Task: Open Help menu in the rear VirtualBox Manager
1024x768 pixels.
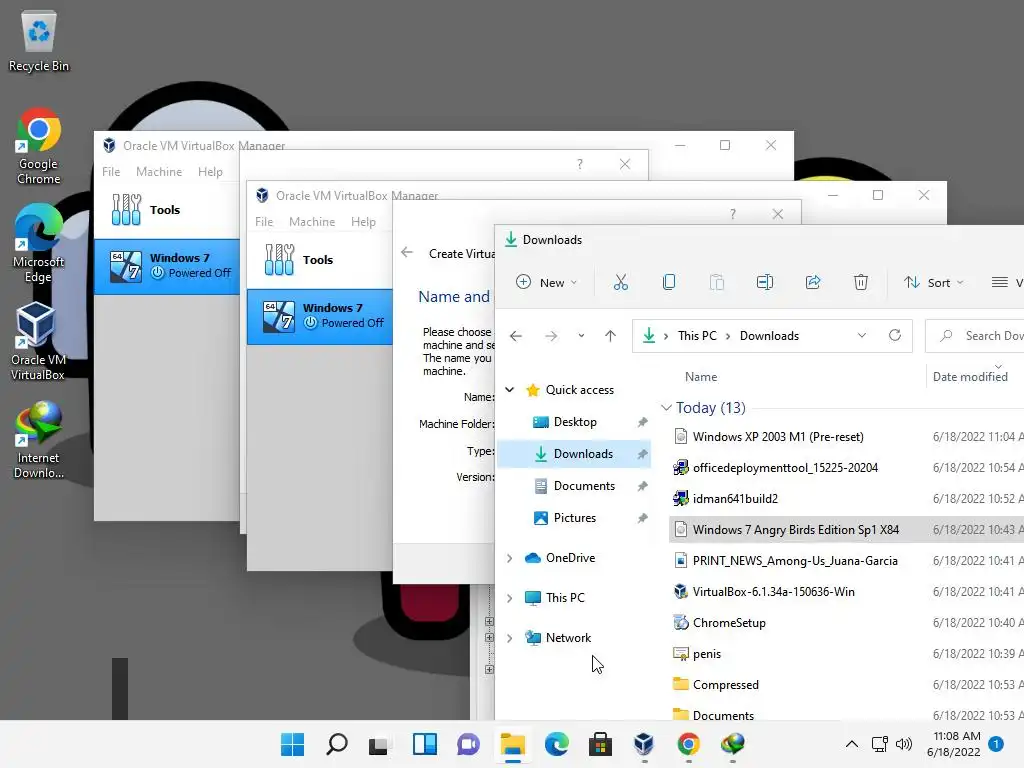Action: pyautogui.click(x=210, y=171)
